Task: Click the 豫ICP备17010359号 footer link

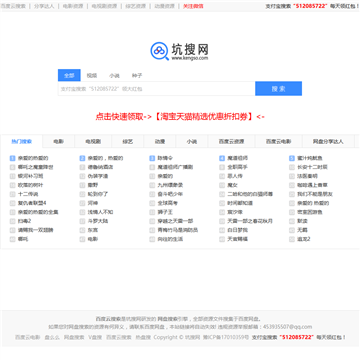Action: (226, 337)
